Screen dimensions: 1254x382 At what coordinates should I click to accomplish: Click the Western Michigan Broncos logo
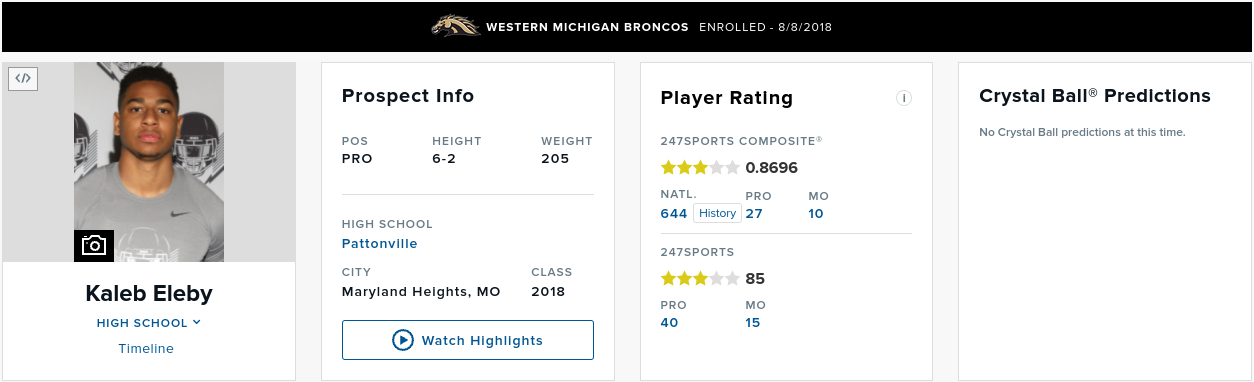coord(455,26)
